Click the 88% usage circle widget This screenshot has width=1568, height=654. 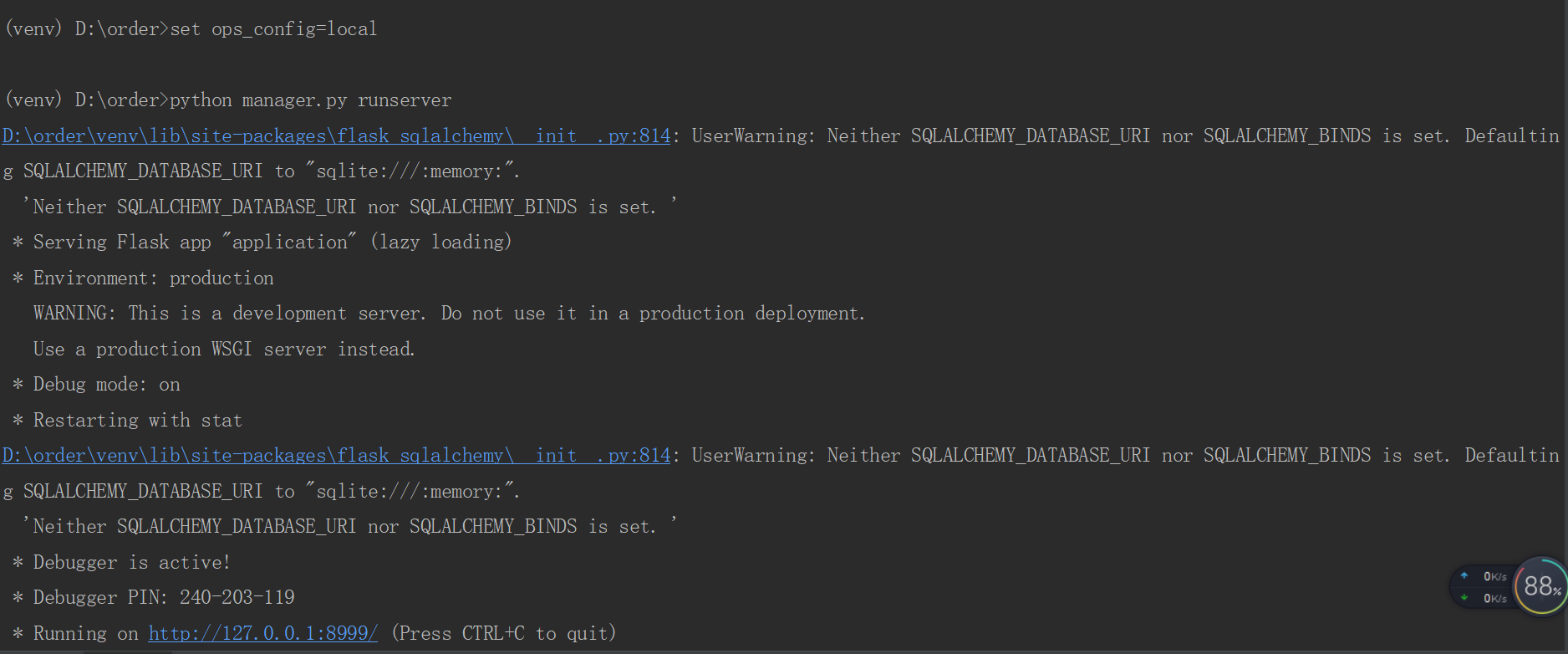(1540, 586)
